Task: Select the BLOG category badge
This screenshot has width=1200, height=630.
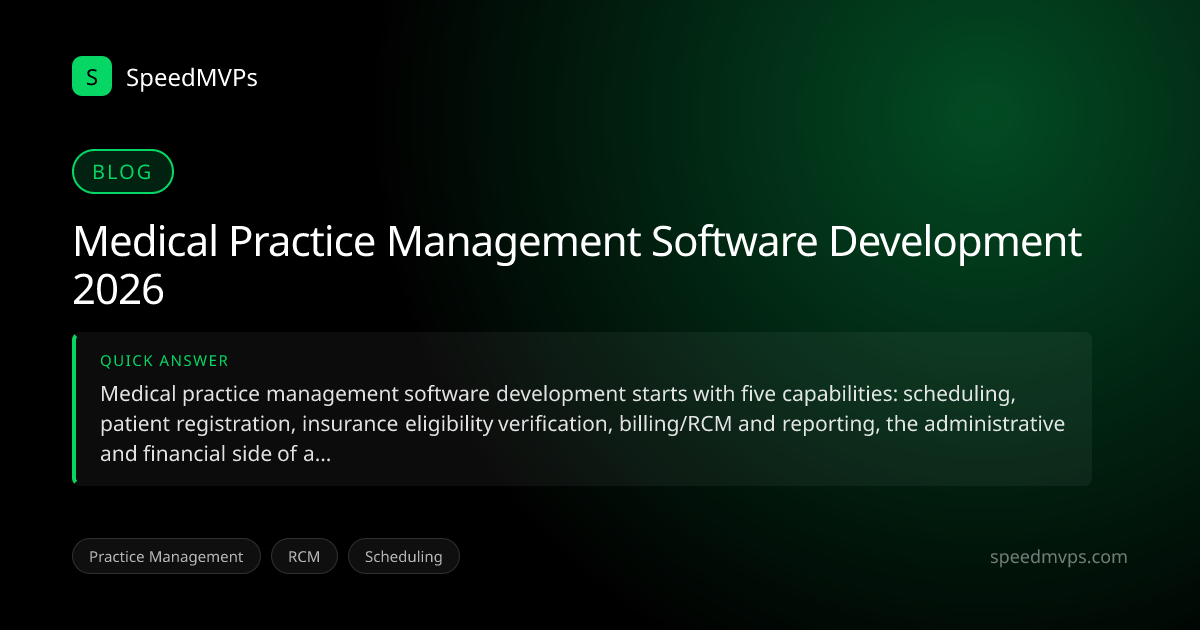Action: click(123, 171)
